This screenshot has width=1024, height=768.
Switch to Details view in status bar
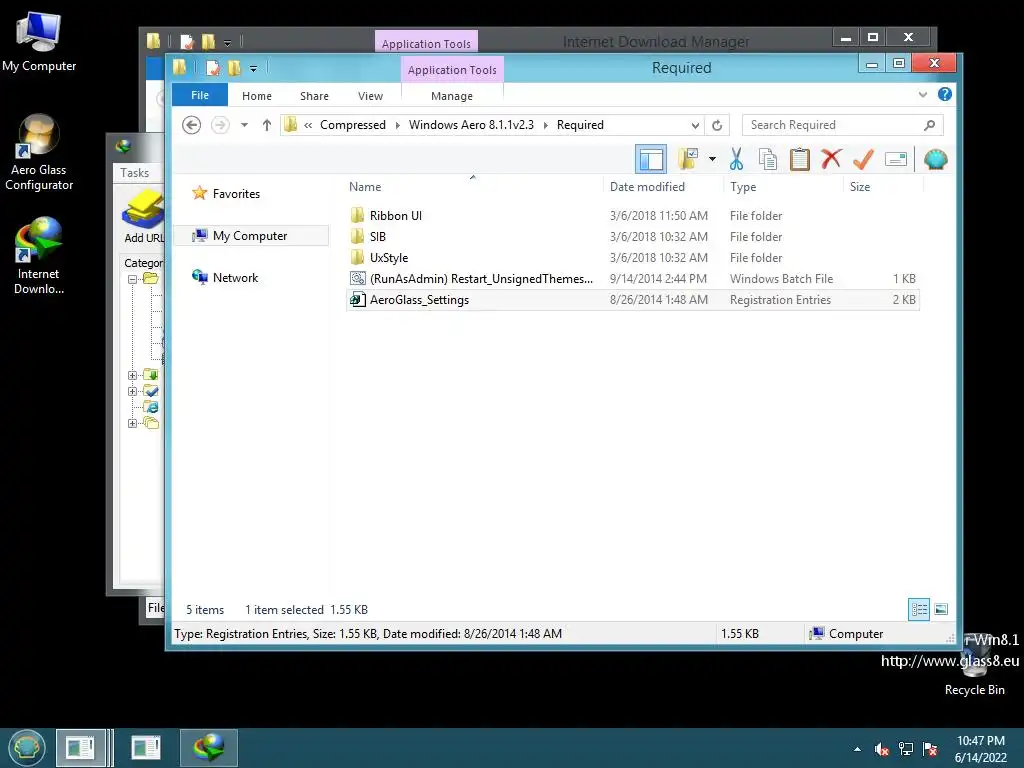coord(919,609)
